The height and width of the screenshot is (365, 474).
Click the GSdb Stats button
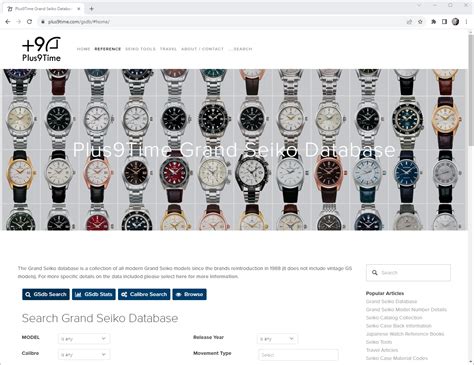click(x=94, y=294)
